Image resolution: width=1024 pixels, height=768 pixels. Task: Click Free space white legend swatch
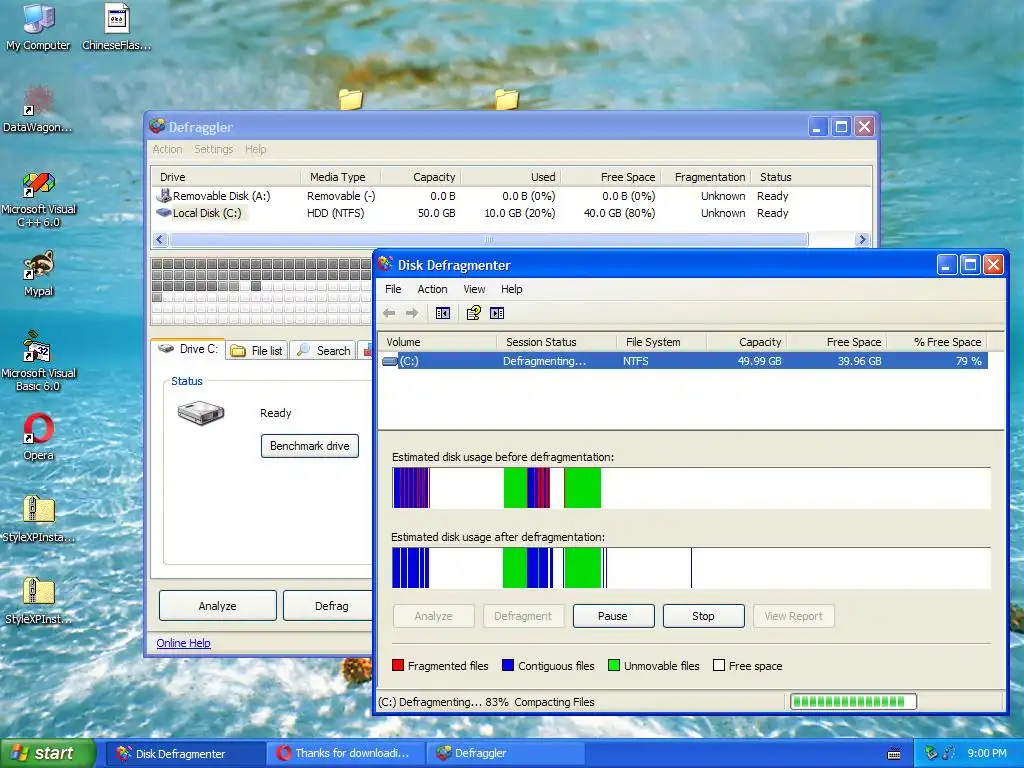point(719,665)
